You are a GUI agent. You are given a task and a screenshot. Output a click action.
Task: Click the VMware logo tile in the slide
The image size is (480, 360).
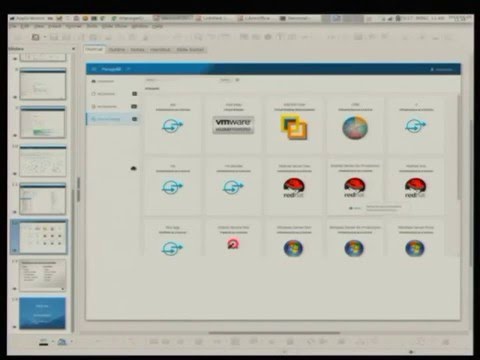coord(233,125)
